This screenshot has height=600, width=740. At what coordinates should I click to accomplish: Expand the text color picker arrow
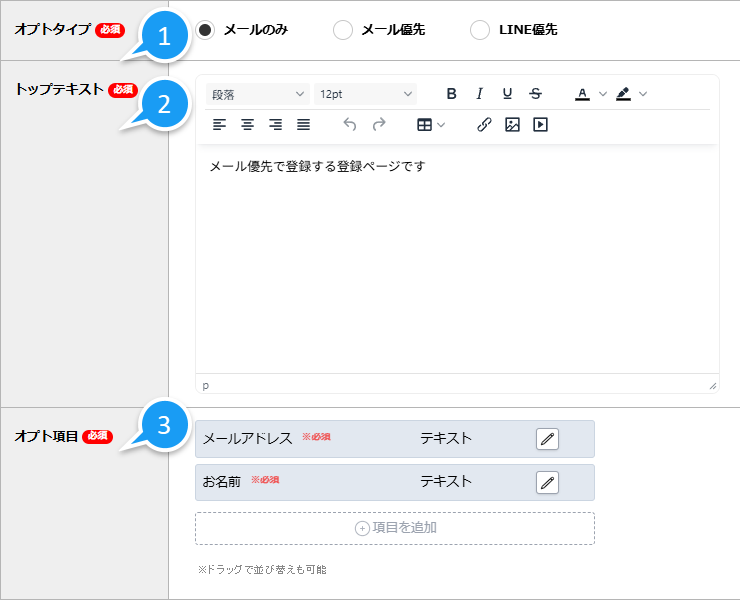[x=603, y=94]
